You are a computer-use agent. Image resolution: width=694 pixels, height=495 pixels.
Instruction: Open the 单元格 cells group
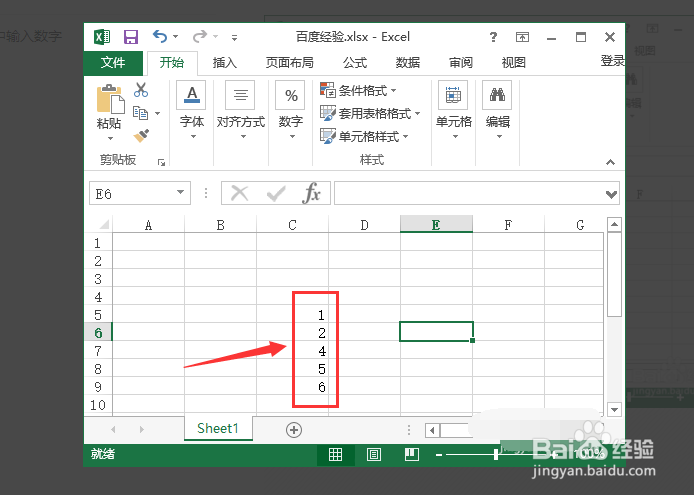tap(454, 111)
